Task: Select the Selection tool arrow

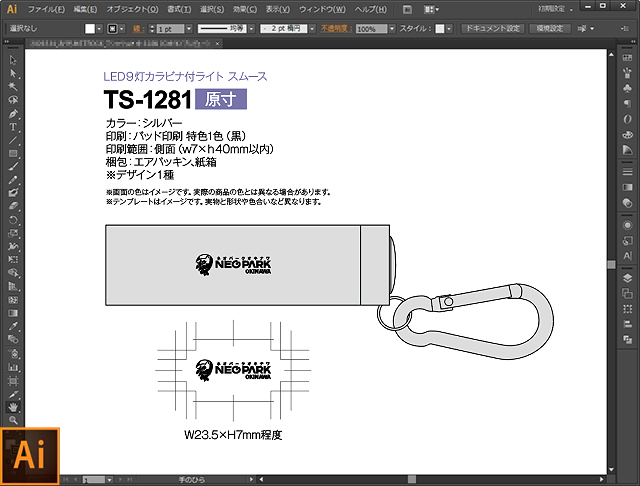Action: coord(13,60)
